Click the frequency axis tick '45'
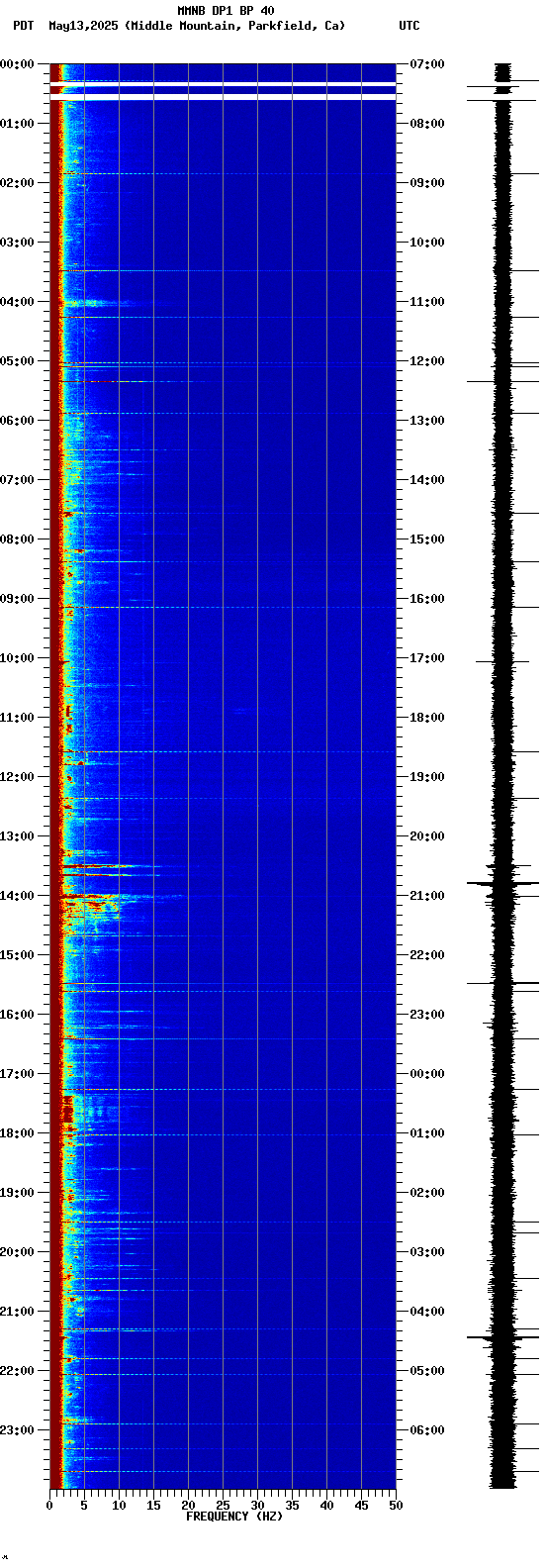 [x=361, y=1506]
